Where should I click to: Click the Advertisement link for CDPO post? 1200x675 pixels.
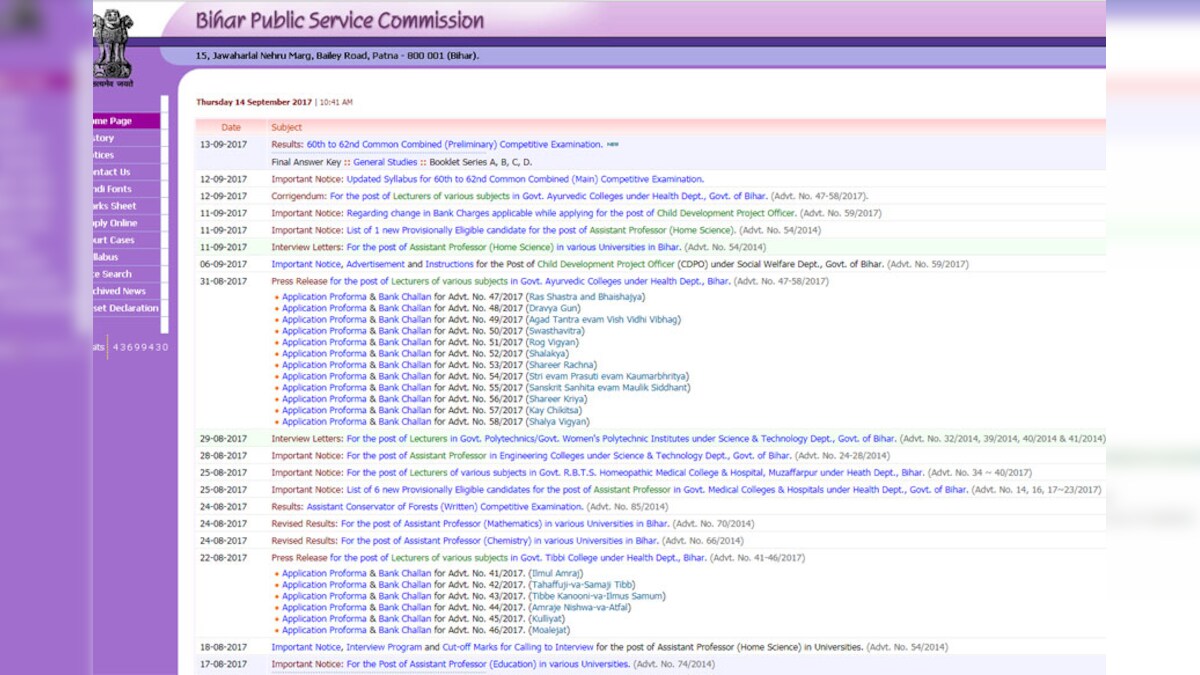tap(375, 264)
